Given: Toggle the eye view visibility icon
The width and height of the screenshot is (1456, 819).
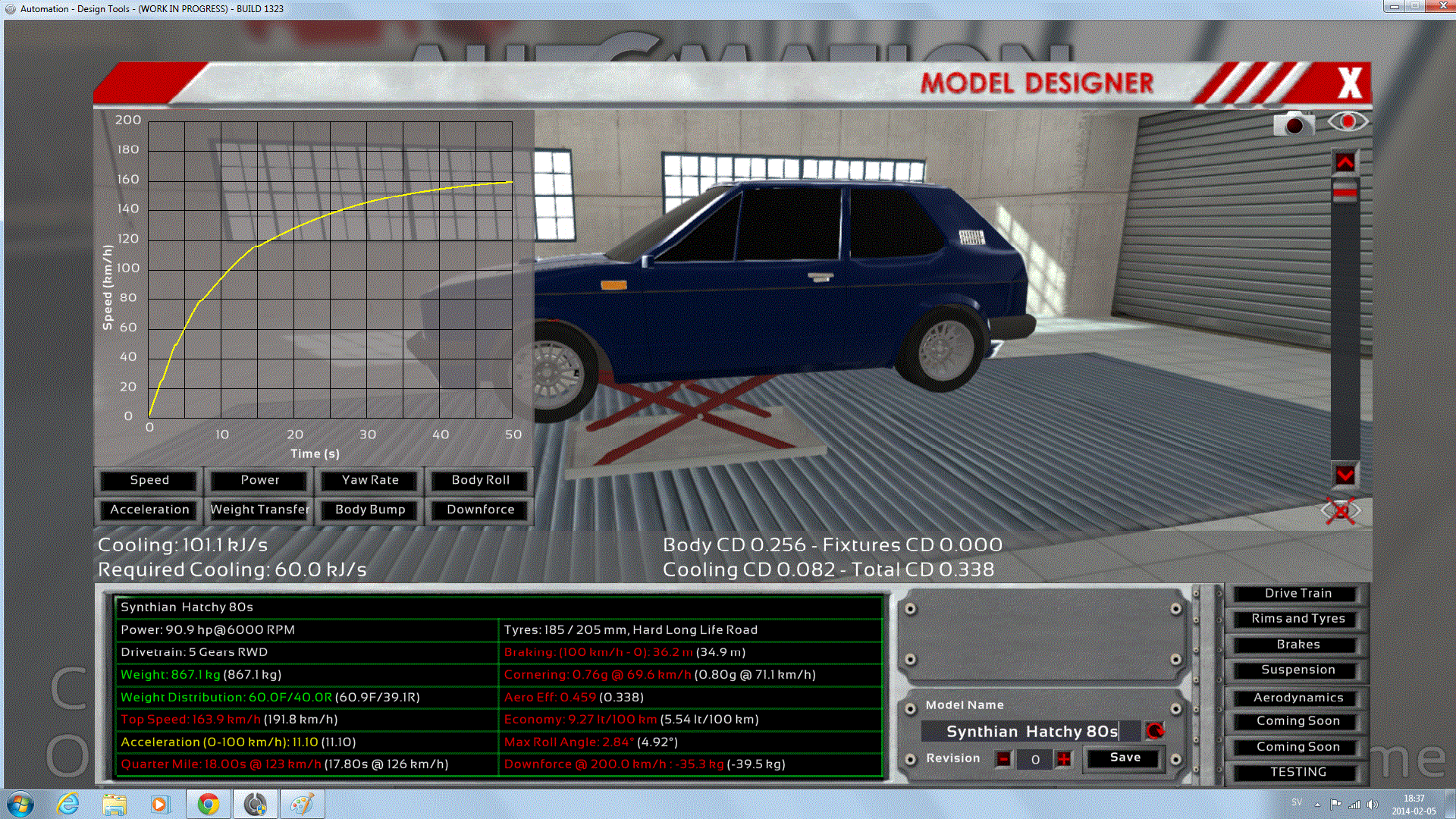Looking at the screenshot, I should click(x=1348, y=121).
